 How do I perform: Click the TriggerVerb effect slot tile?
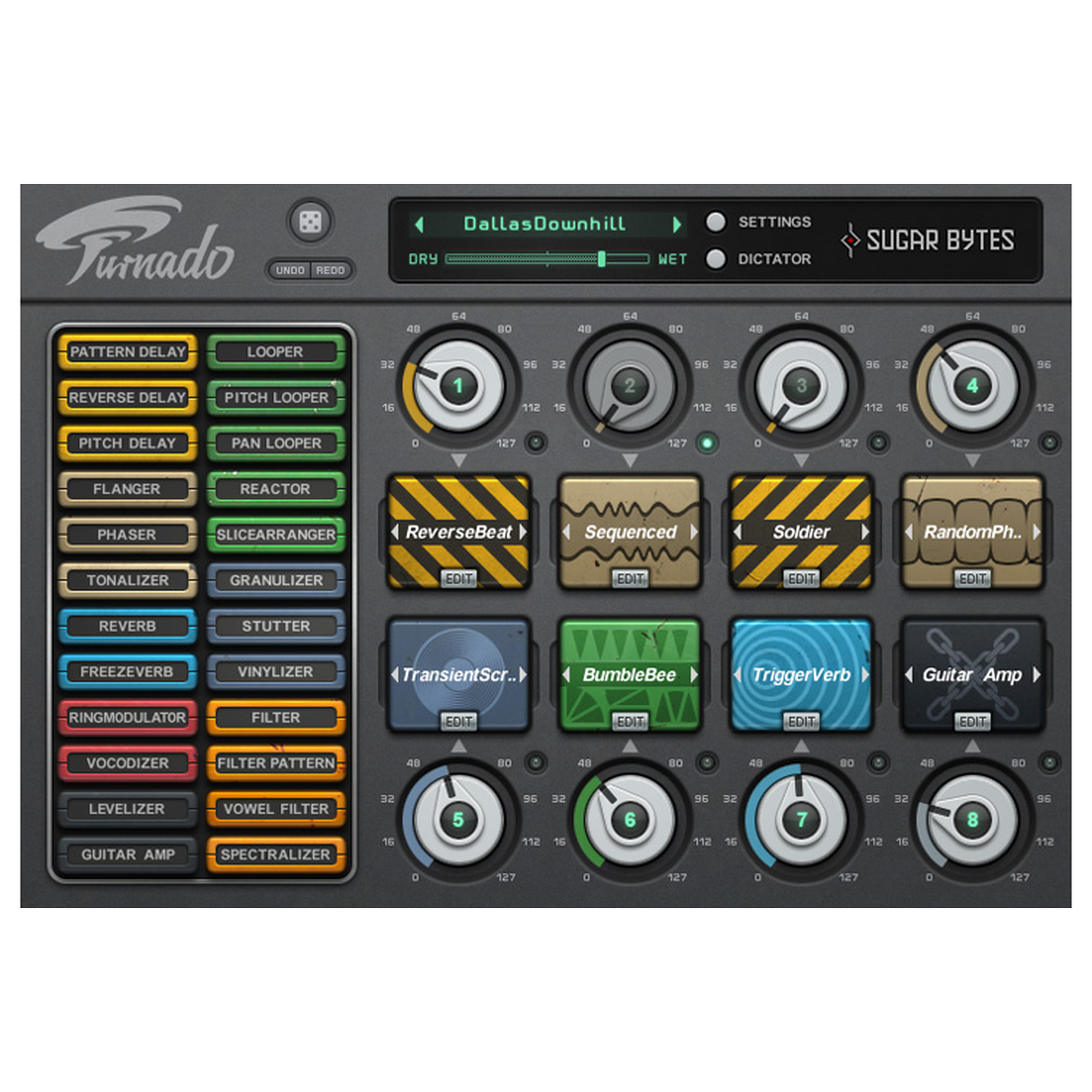coord(801,675)
